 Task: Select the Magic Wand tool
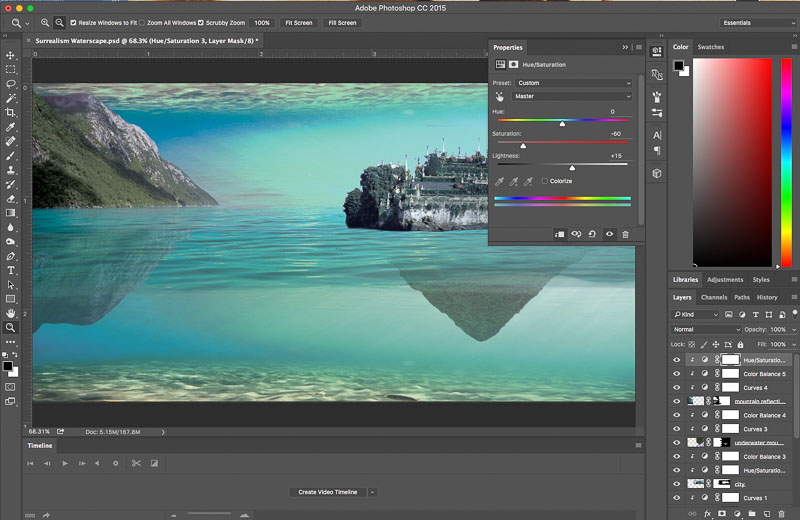click(10, 98)
